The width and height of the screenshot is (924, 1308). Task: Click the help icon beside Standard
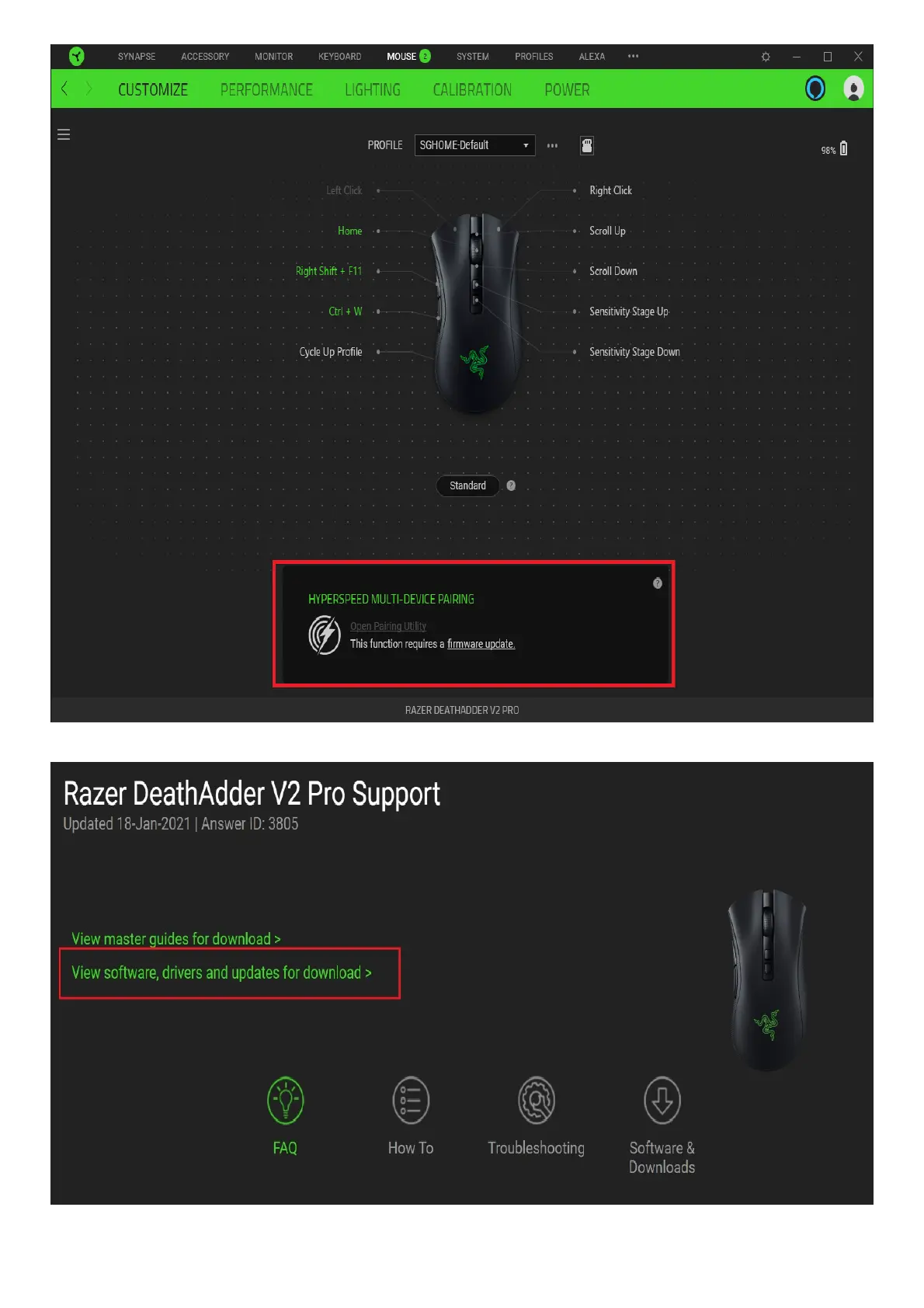coord(511,485)
